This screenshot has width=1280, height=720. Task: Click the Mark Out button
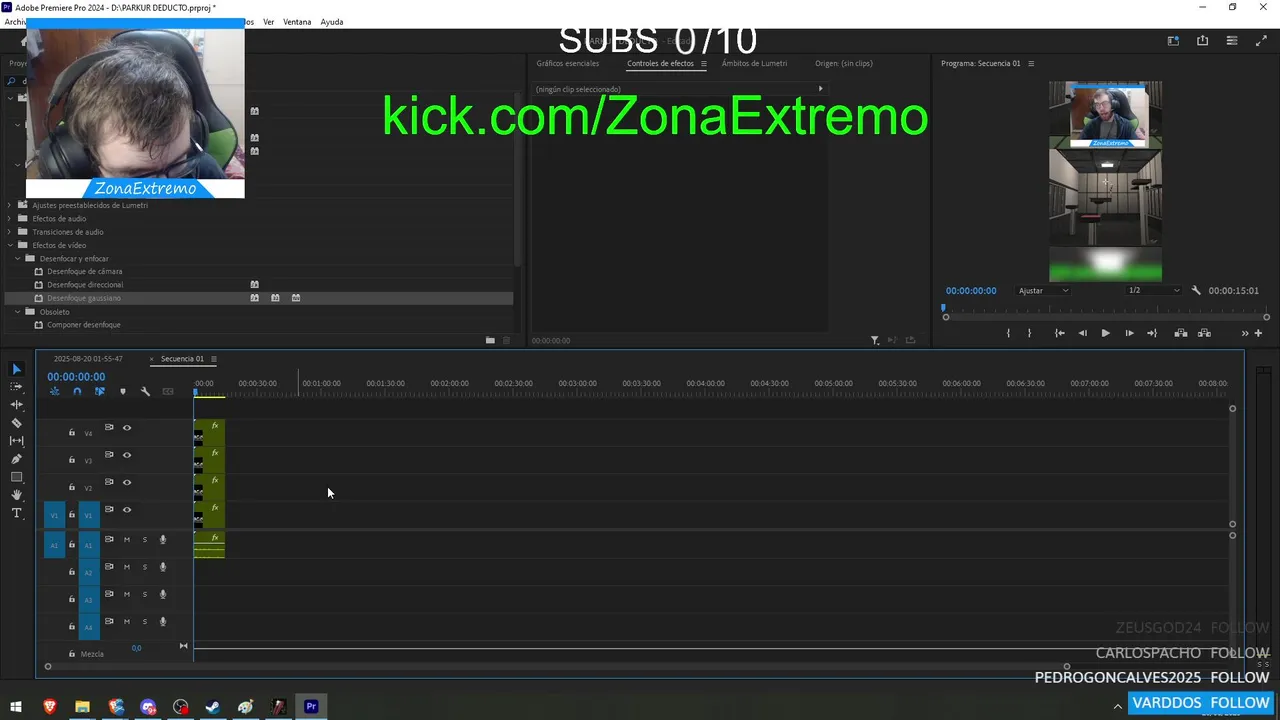(1029, 333)
